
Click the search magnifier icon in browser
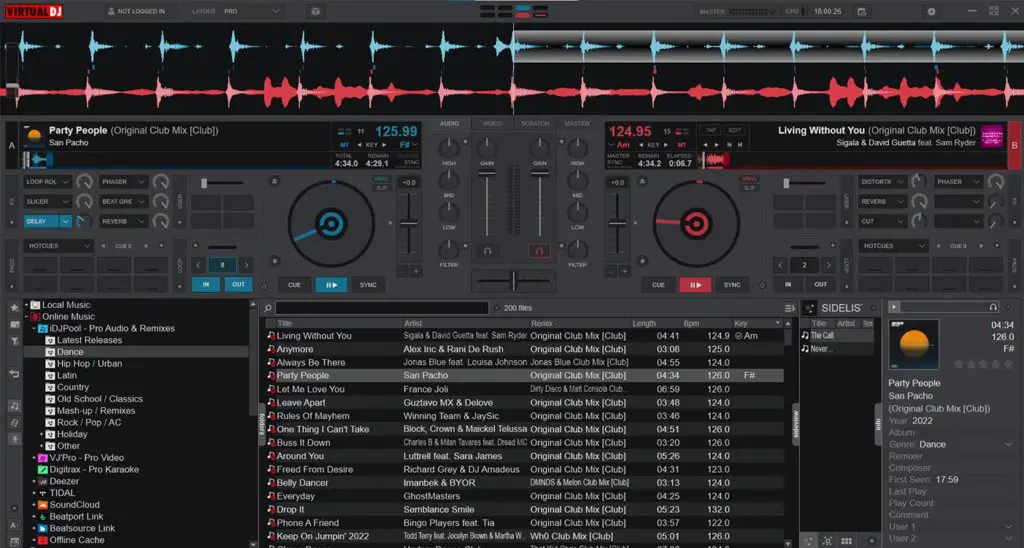pyautogui.click(x=268, y=308)
